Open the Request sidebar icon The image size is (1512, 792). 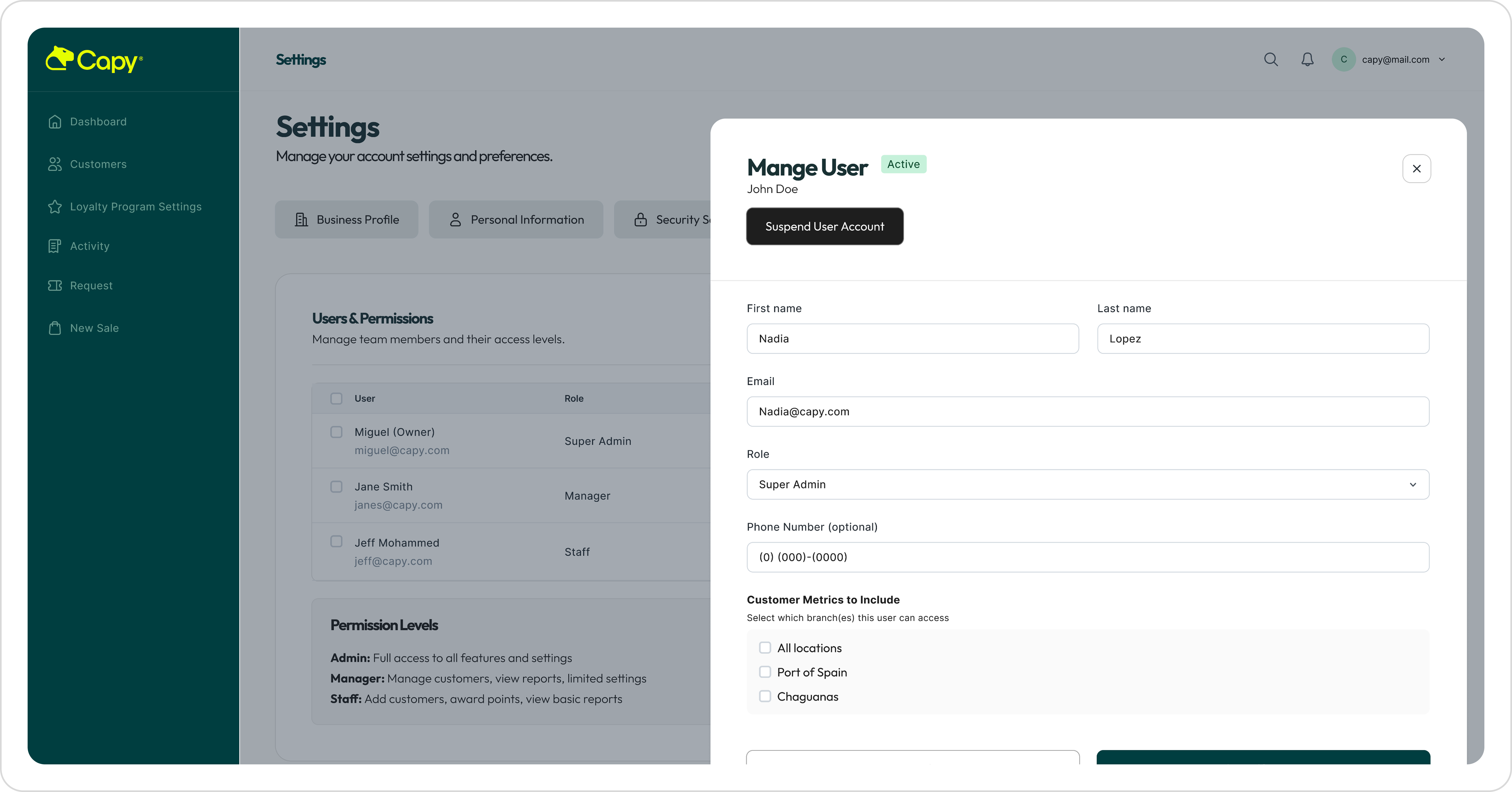point(55,285)
